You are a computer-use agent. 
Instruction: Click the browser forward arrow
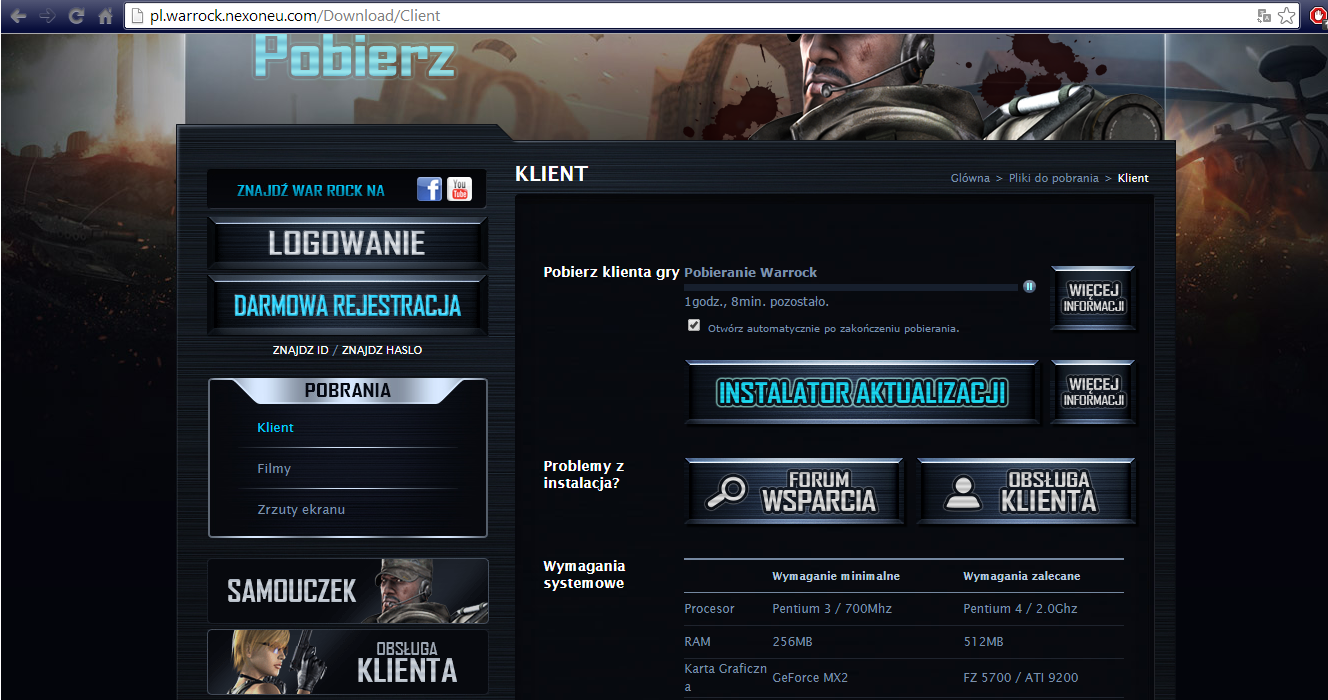click(x=47, y=16)
